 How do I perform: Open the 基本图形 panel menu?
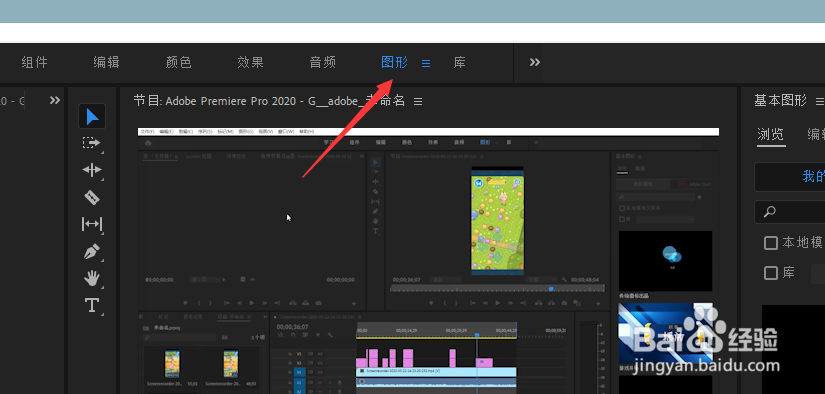pos(819,101)
